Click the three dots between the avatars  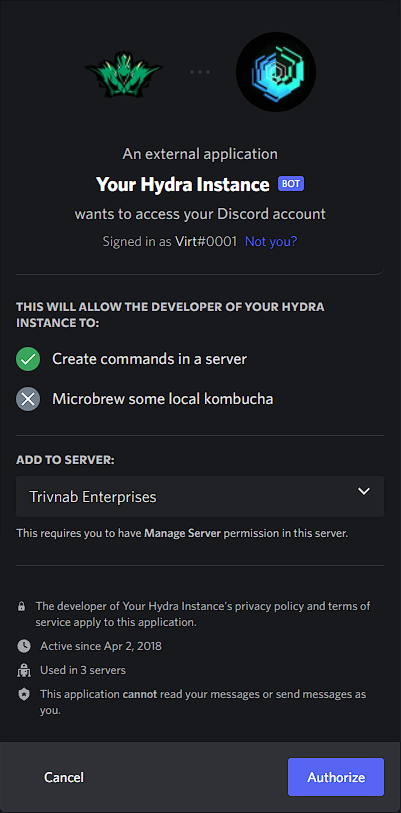click(x=200, y=72)
